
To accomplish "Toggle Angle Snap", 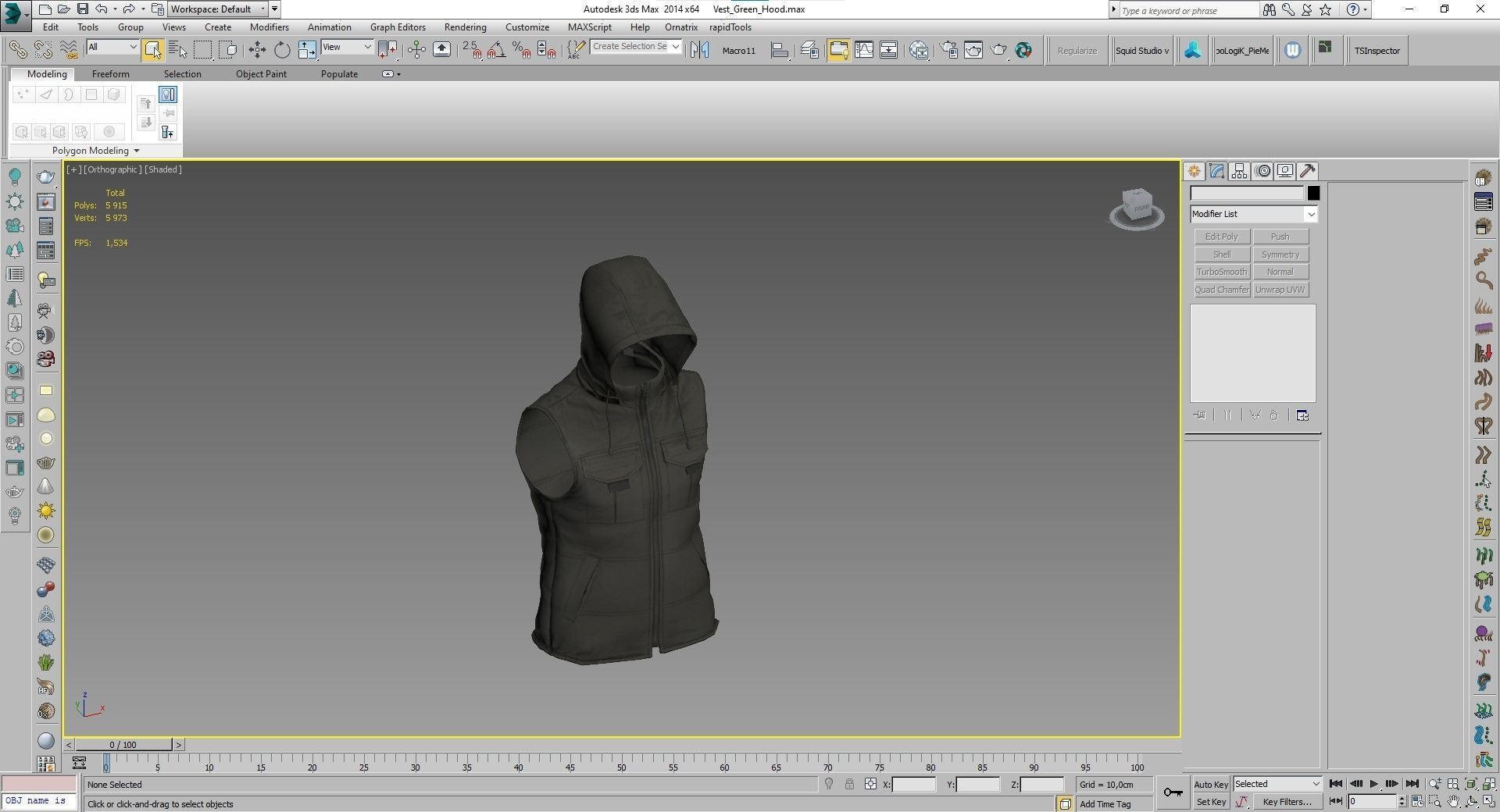I will pyautogui.click(x=497, y=50).
